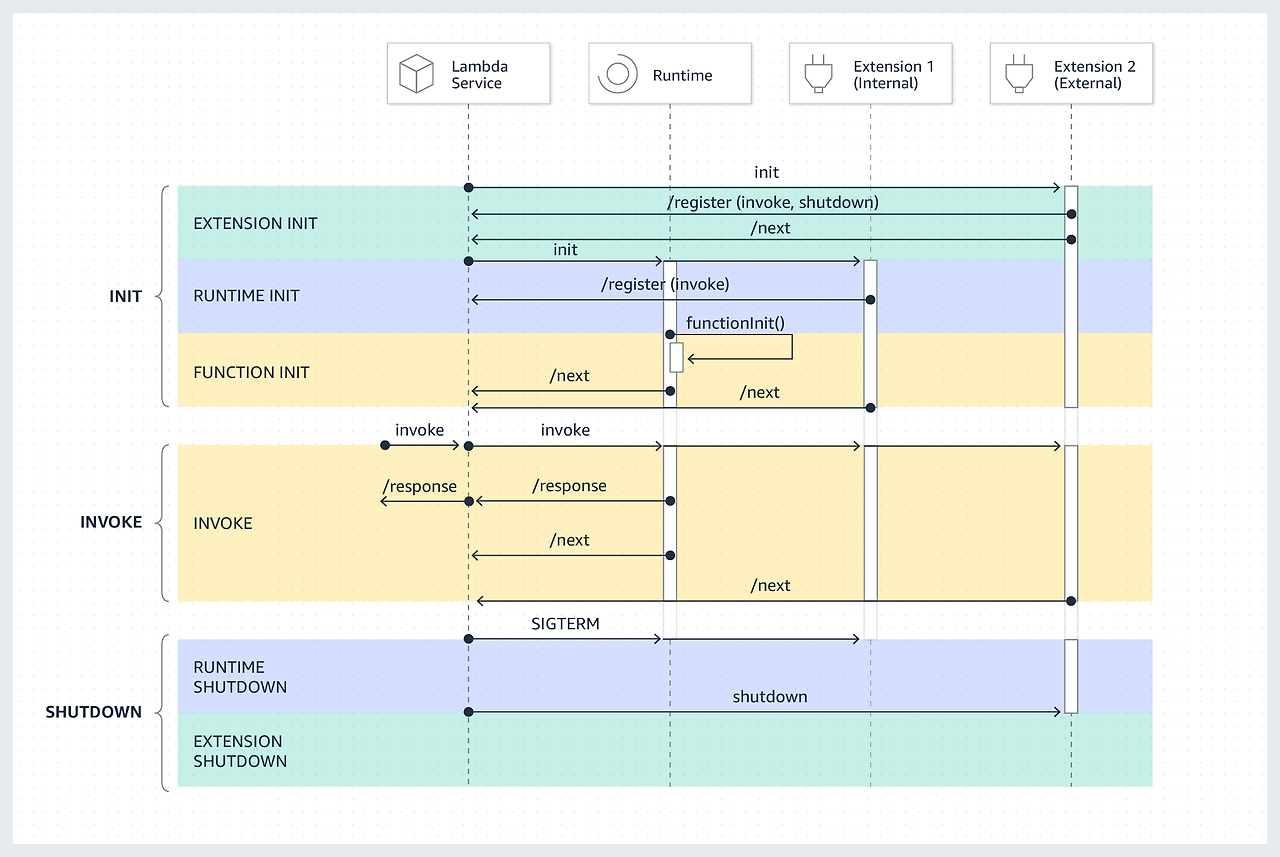Click the "init" label on arrow to Extension 2

(x=767, y=172)
